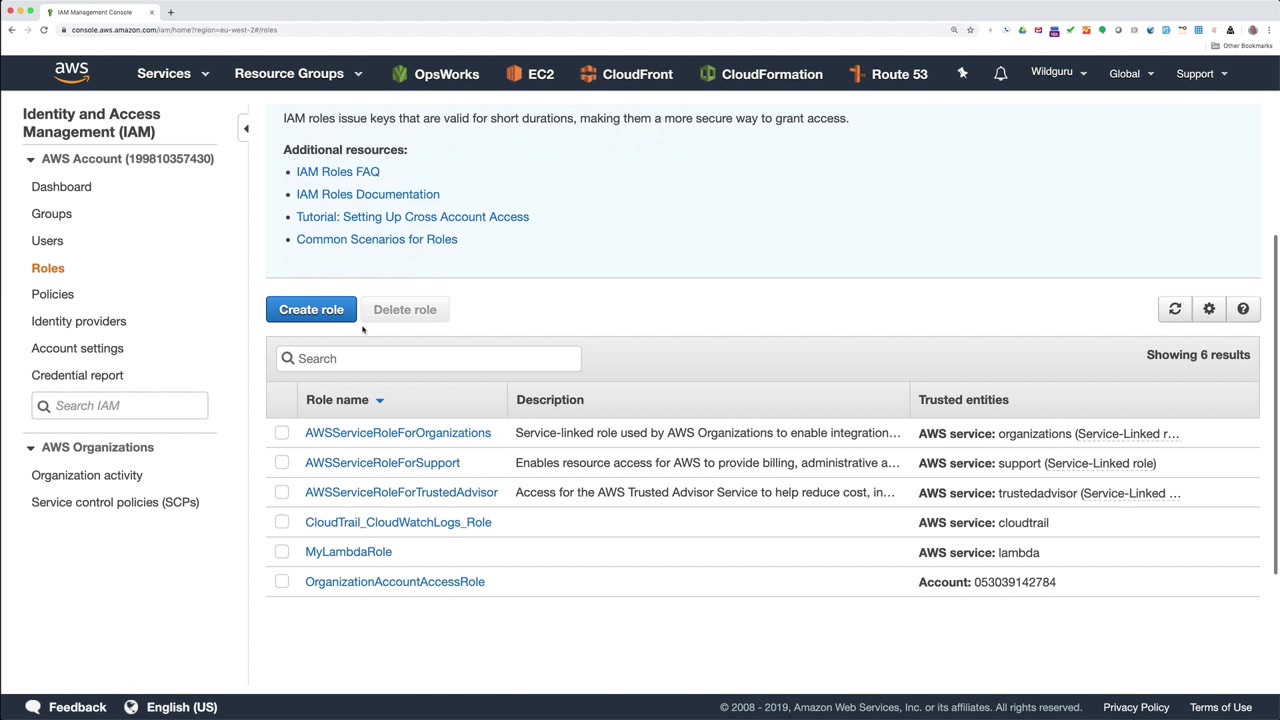Collapse the IAM sidebar panel arrow
Viewport: 1280px width, 720px height.
tap(246, 128)
